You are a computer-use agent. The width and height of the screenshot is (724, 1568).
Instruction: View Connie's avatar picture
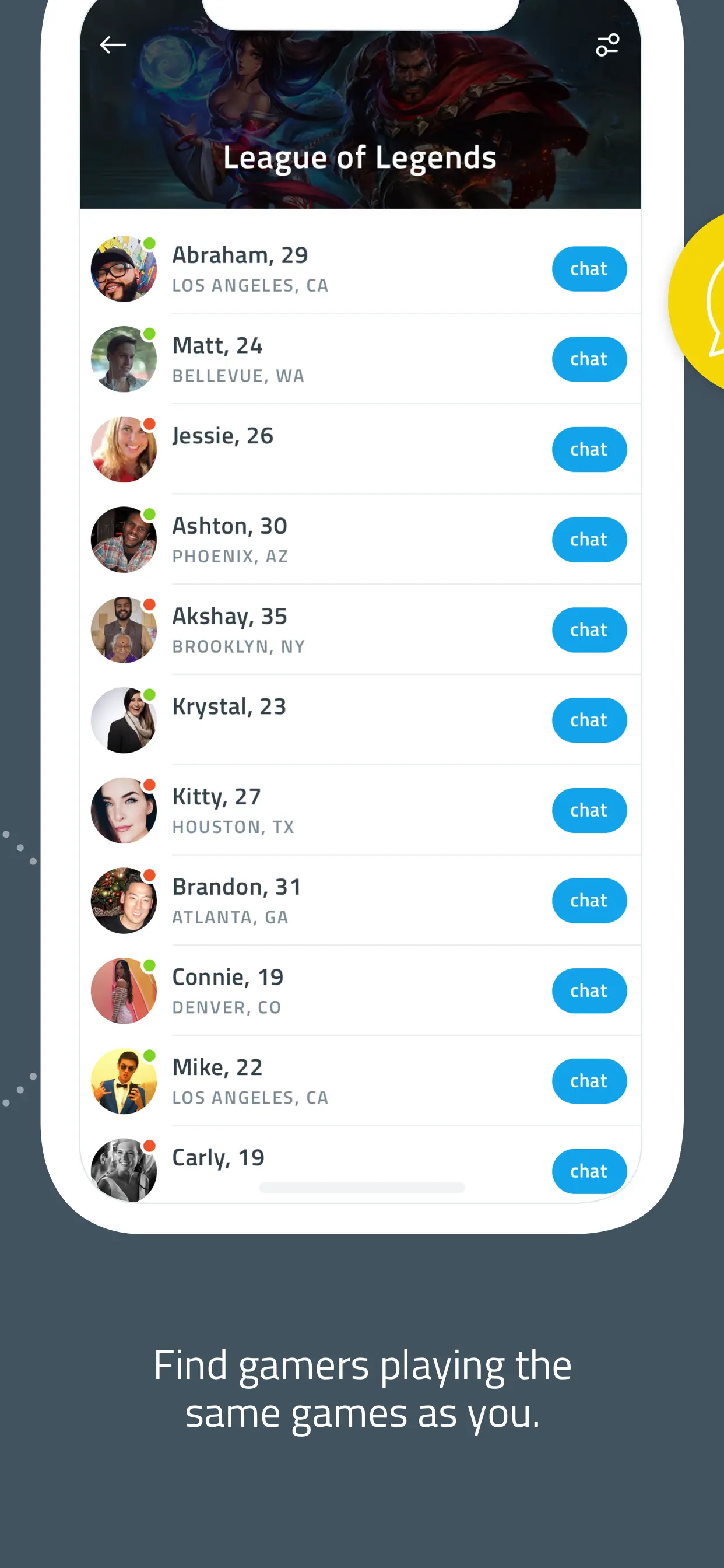[x=124, y=991]
